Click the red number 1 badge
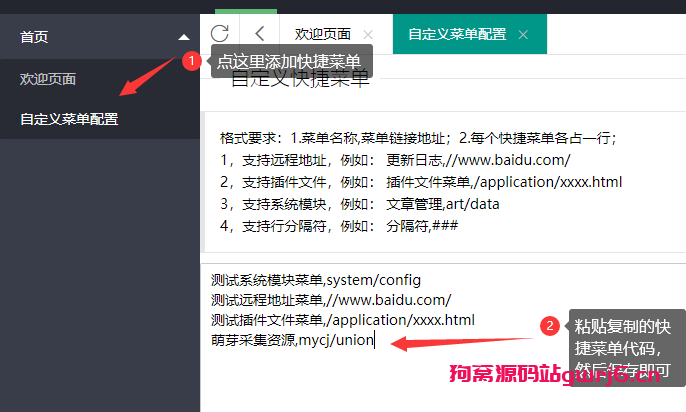Image resolution: width=686 pixels, height=412 pixels. pyautogui.click(x=192, y=61)
